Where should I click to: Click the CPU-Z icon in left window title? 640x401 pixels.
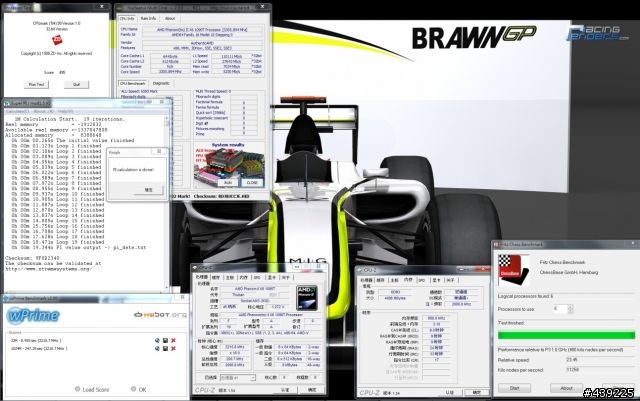pos(195,267)
